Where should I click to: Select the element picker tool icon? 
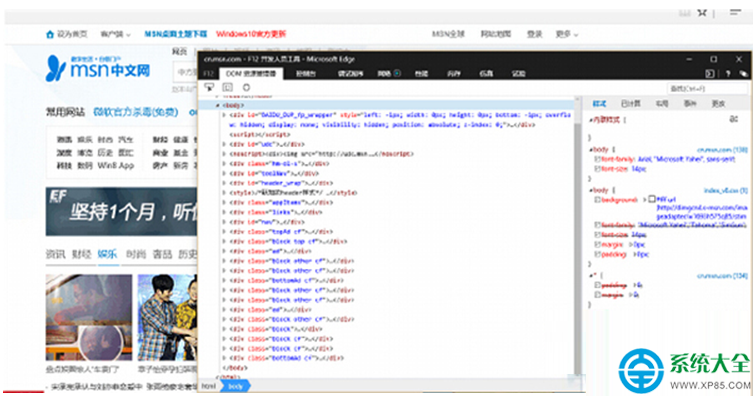click(x=209, y=87)
